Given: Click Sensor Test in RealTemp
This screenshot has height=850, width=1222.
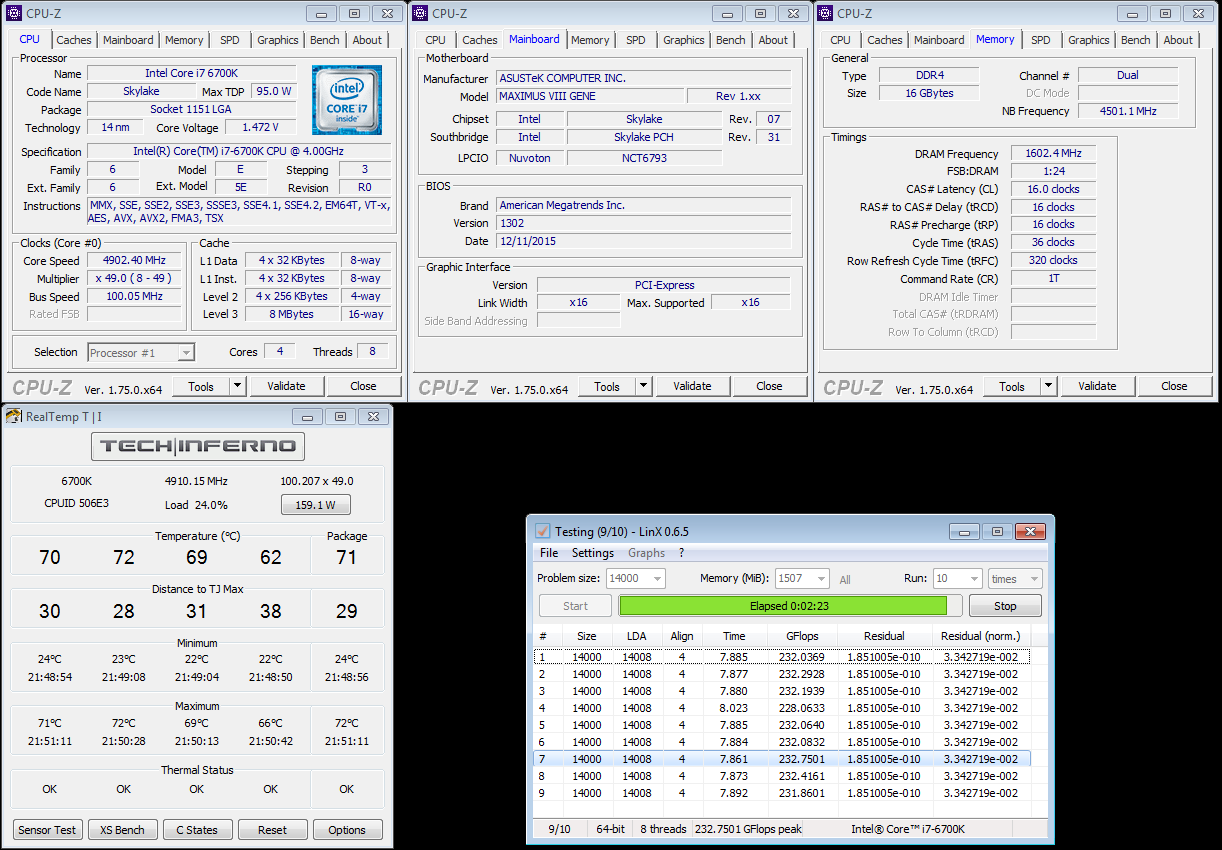Looking at the screenshot, I should [x=47, y=830].
